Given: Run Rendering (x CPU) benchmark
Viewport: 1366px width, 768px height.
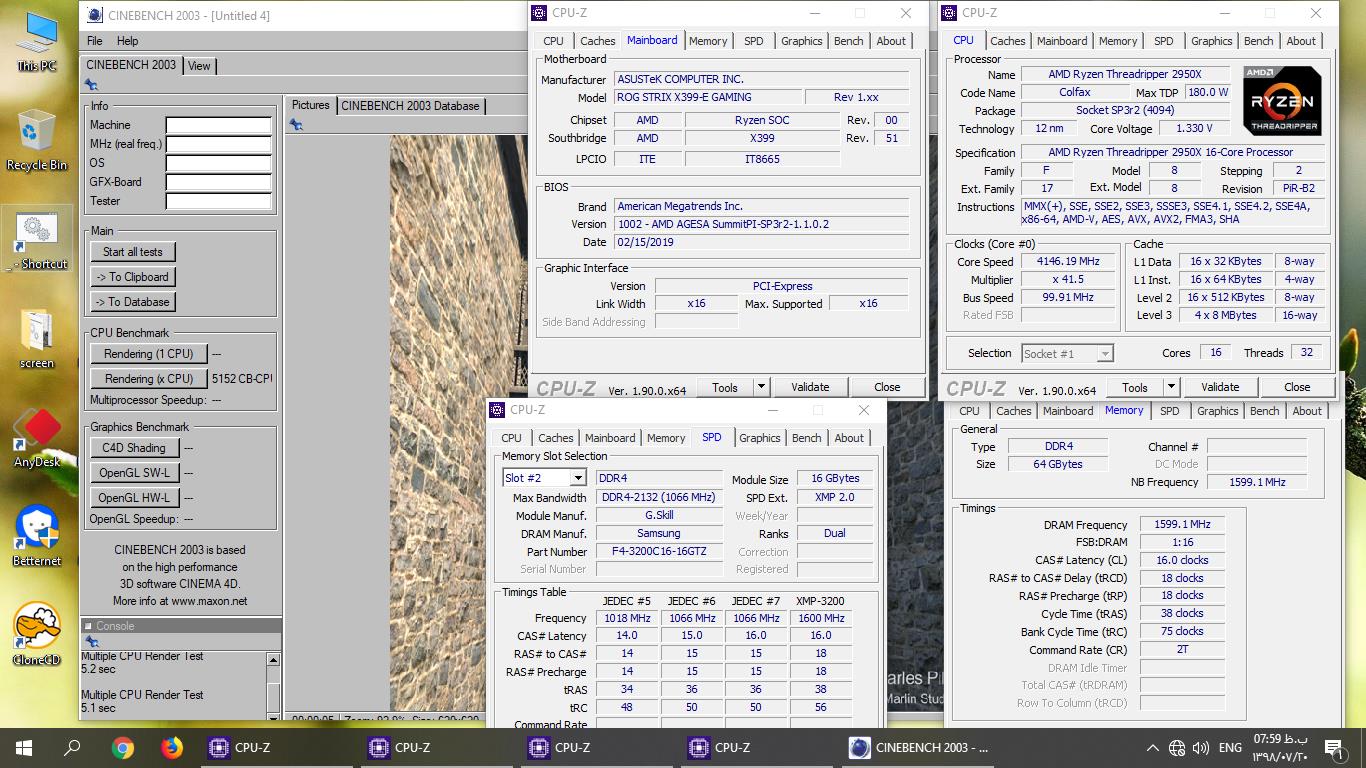Looking at the screenshot, I should 149,379.
